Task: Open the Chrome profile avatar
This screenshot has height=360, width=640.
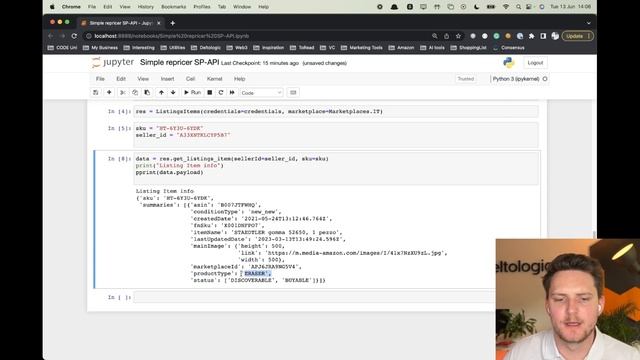Action: coord(555,36)
